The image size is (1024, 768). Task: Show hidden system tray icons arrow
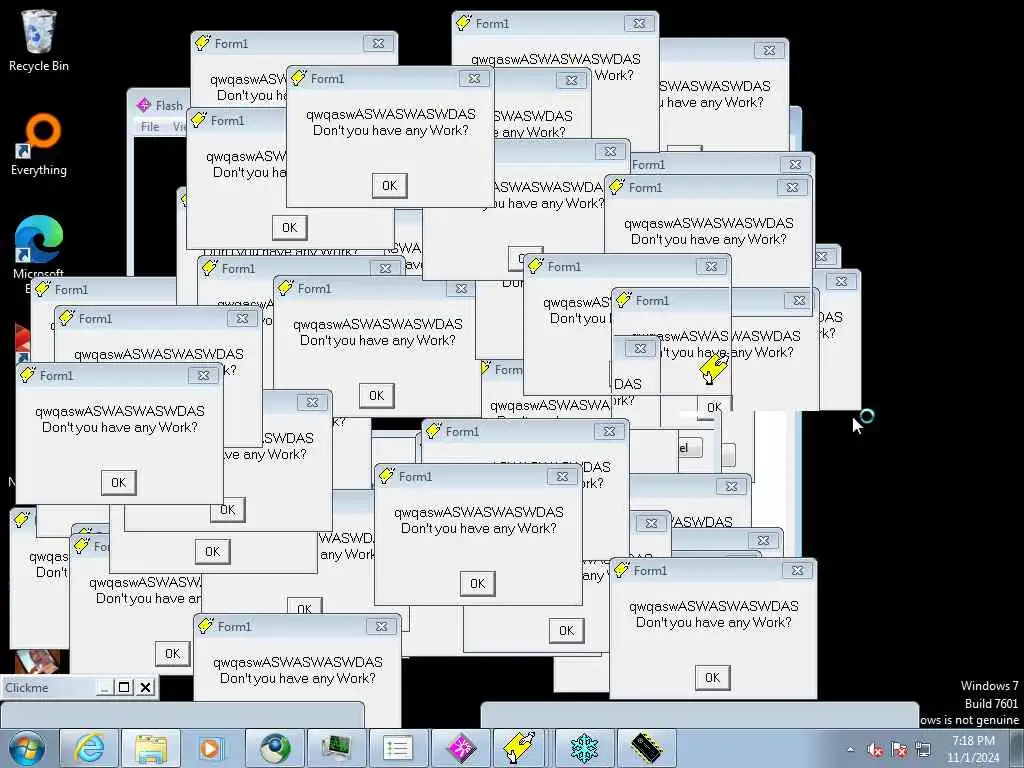(850, 750)
